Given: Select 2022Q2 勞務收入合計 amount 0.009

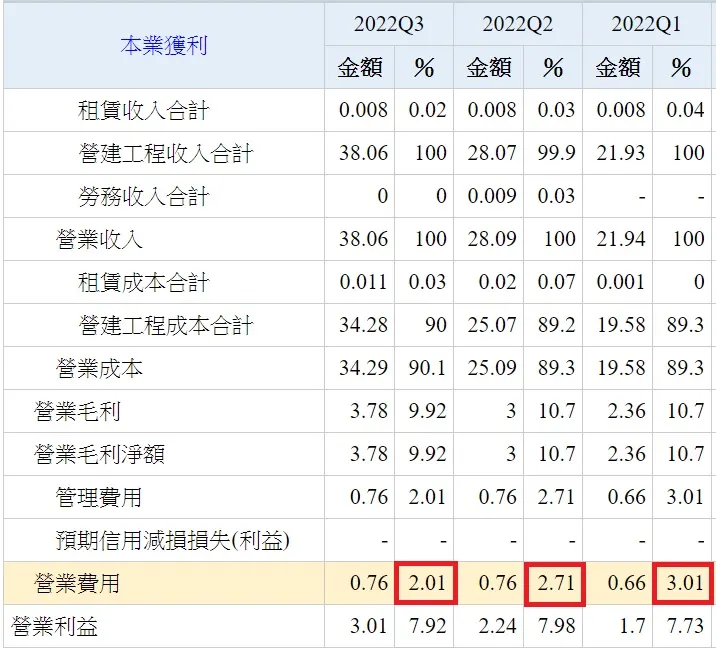Looking at the screenshot, I should click(492, 196).
